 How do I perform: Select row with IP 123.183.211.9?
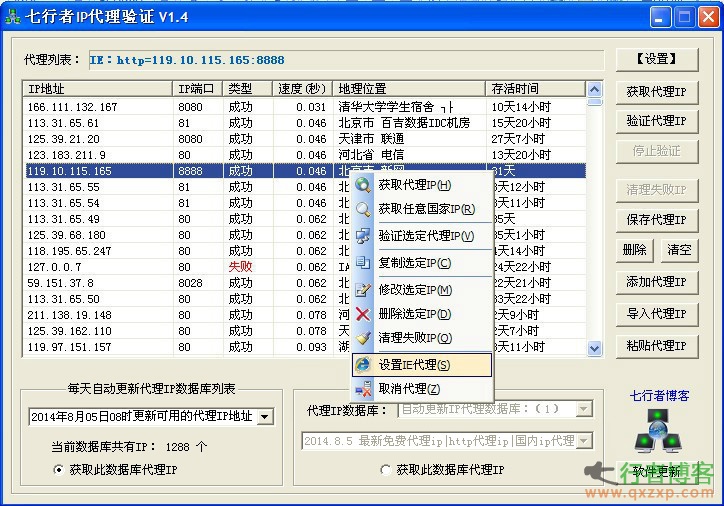tap(305, 155)
